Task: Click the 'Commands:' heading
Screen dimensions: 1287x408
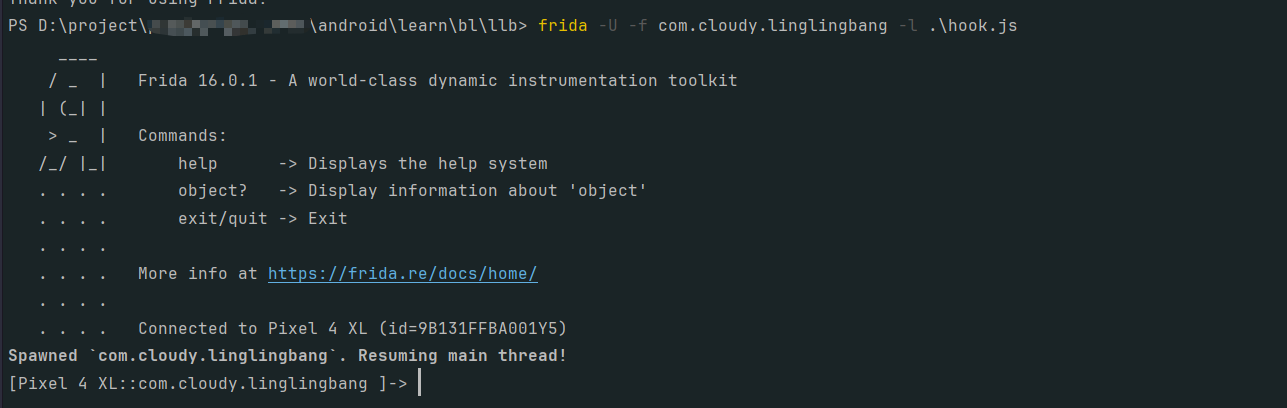Action: pos(182,135)
